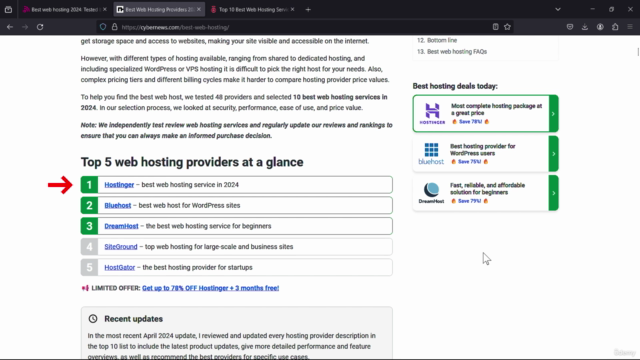Open the recent browsing icon at tab bar left
Image resolution: width=640 pixels, height=360 pixels.
[x=8, y=9]
